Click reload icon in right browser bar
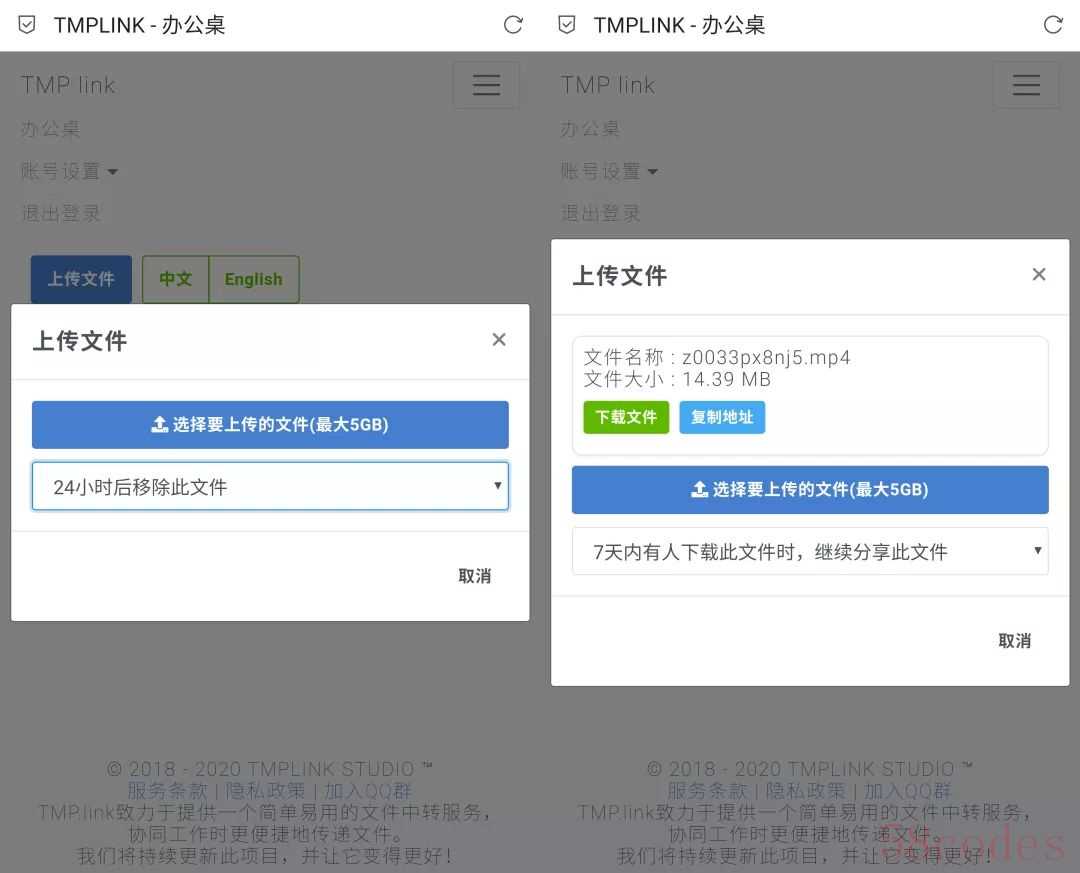Image resolution: width=1080 pixels, height=873 pixels. (x=1053, y=25)
